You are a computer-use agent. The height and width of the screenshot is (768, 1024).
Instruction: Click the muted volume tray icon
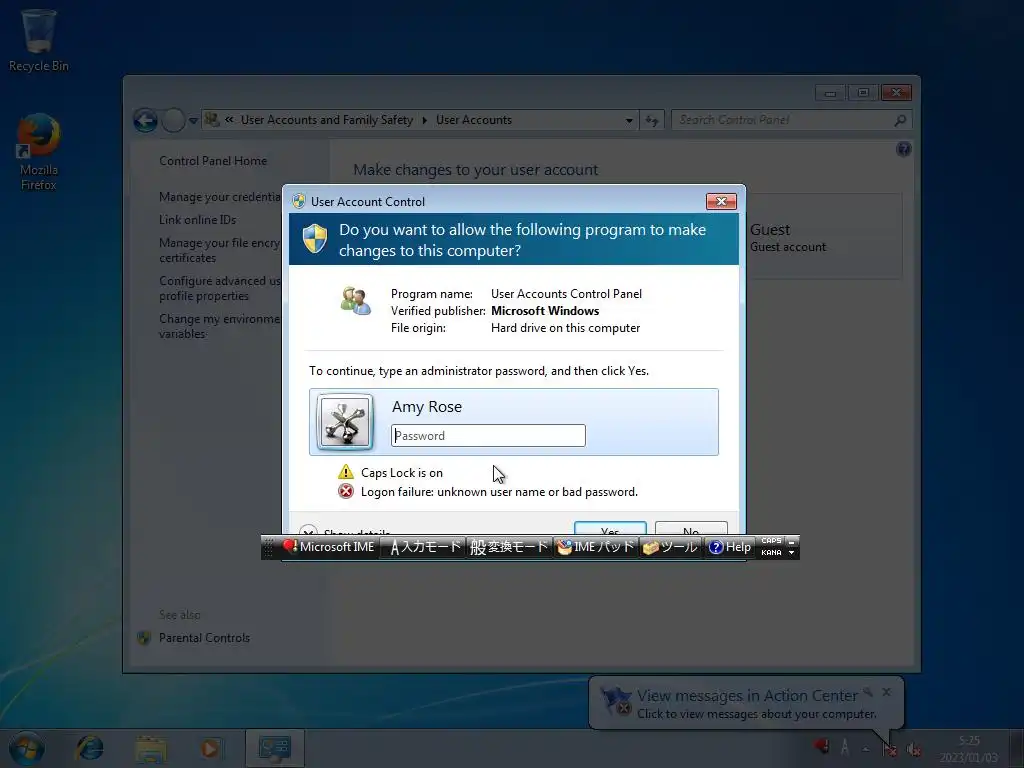(914, 748)
